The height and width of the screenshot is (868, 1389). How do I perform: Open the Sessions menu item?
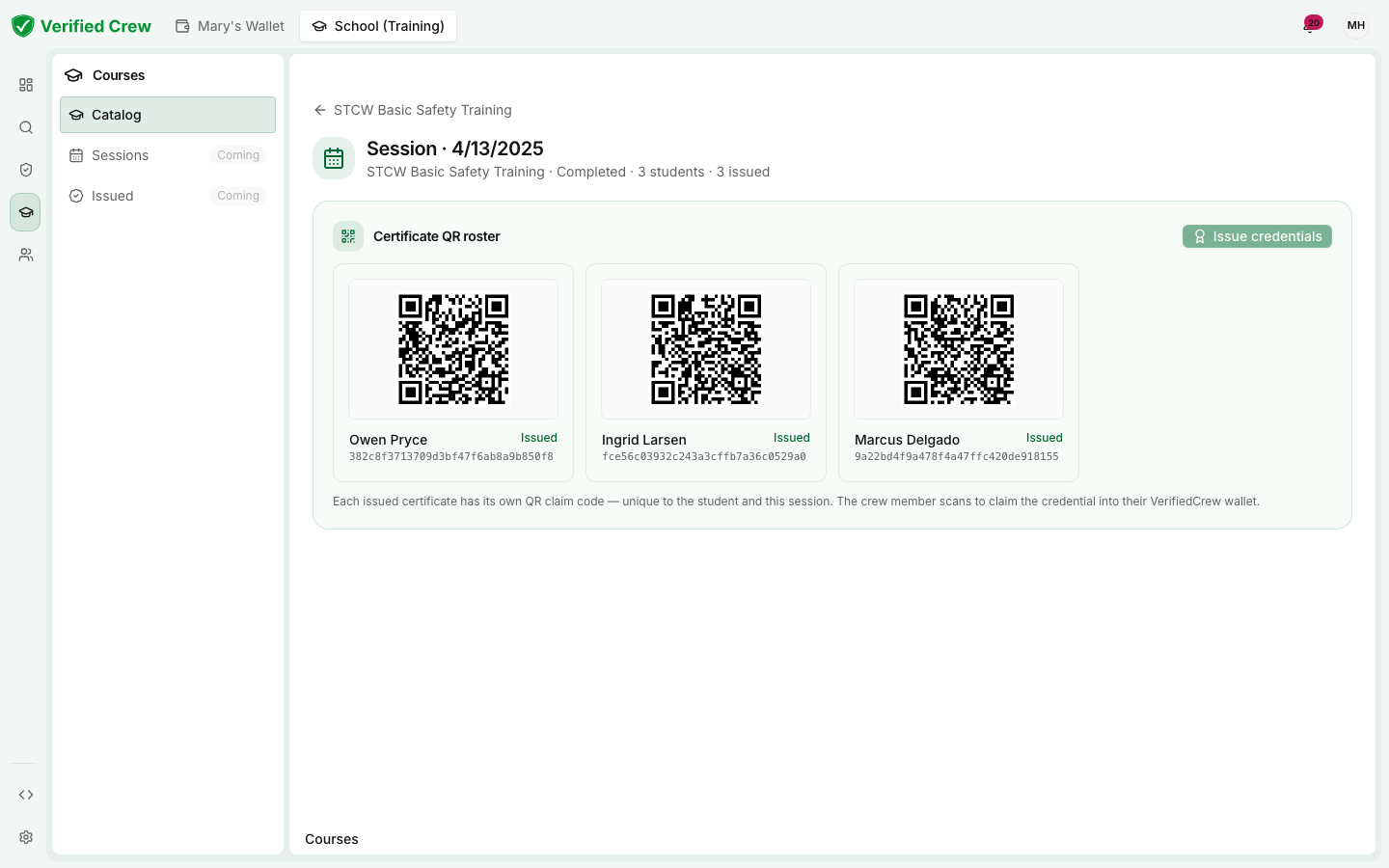(x=168, y=155)
